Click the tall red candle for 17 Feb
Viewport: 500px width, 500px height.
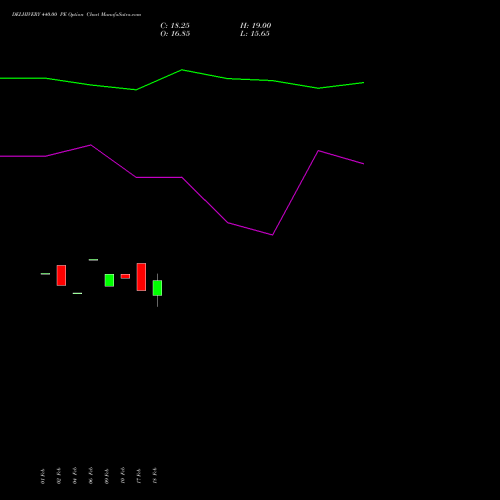pos(141,277)
